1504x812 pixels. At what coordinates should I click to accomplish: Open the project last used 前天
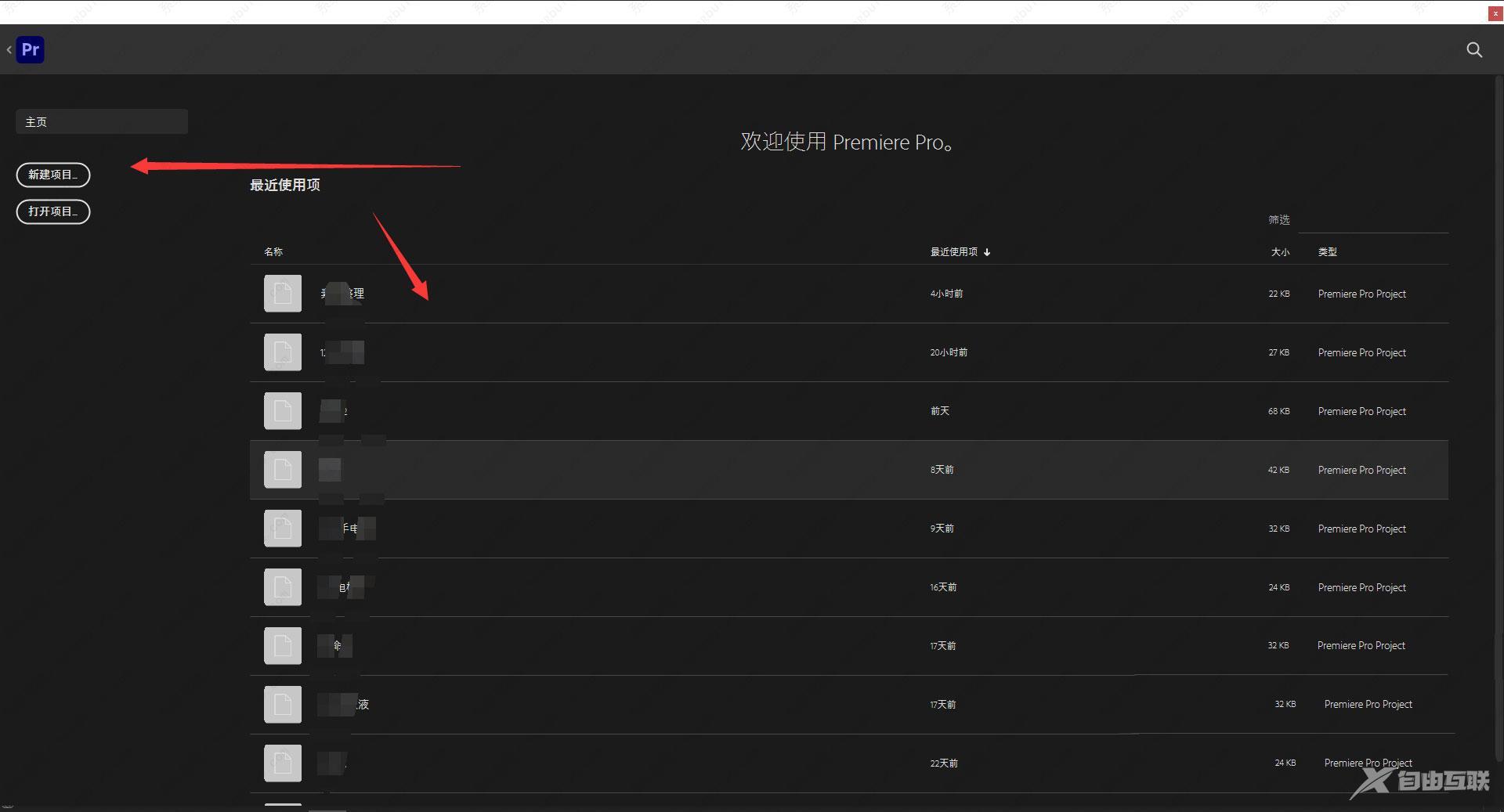coord(849,411)
